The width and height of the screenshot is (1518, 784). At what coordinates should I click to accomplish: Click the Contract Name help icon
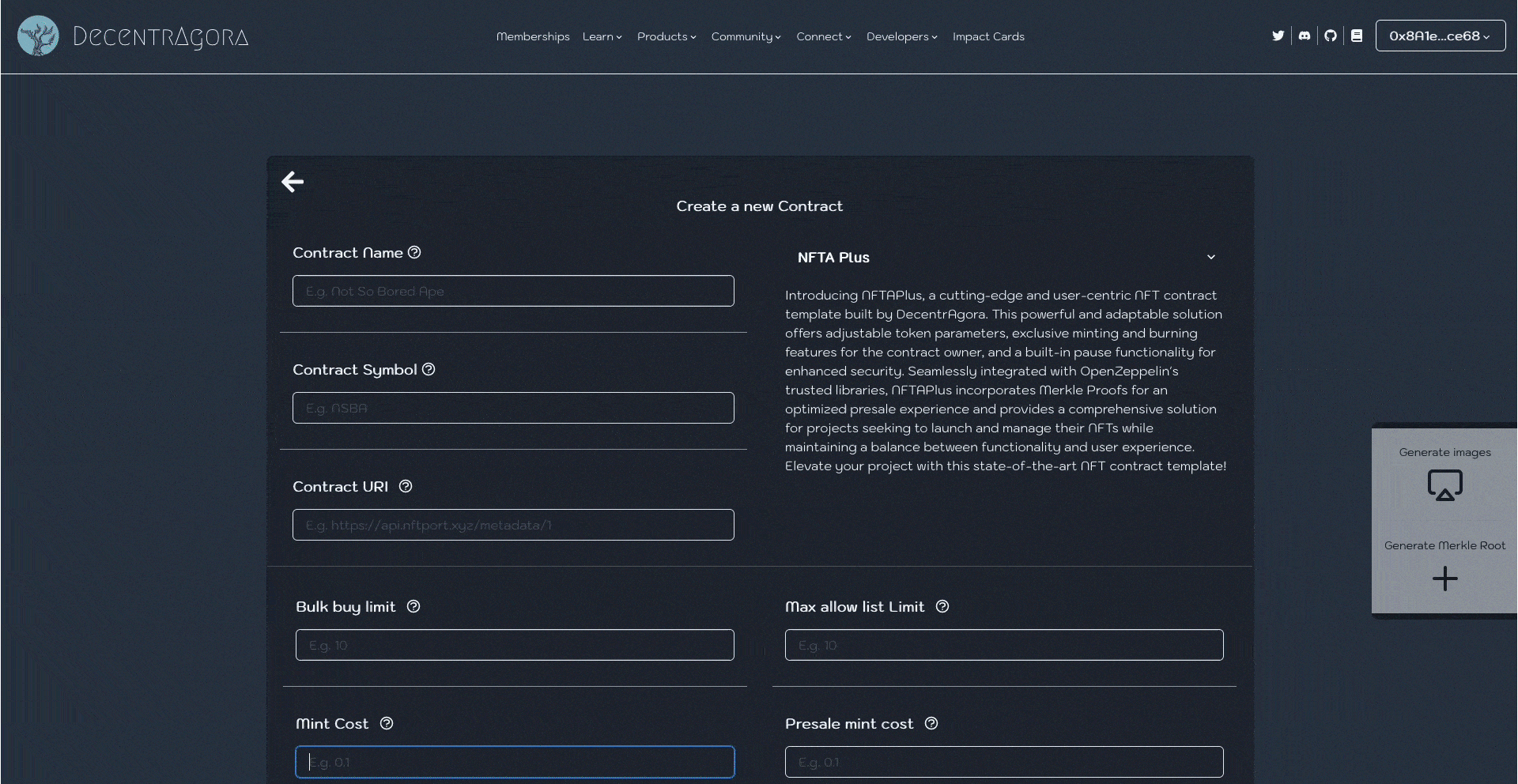click(x=414, y=252)
